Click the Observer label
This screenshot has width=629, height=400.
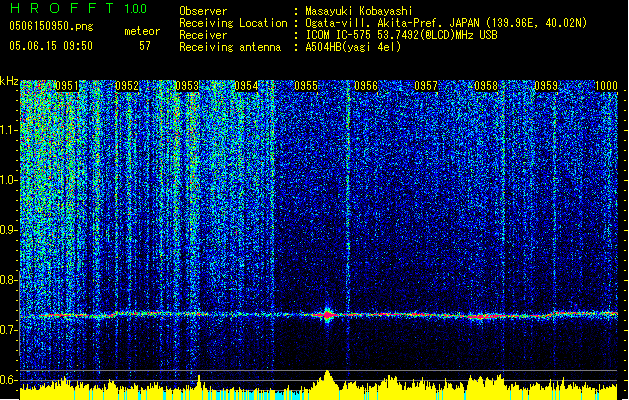coord(203,11)
